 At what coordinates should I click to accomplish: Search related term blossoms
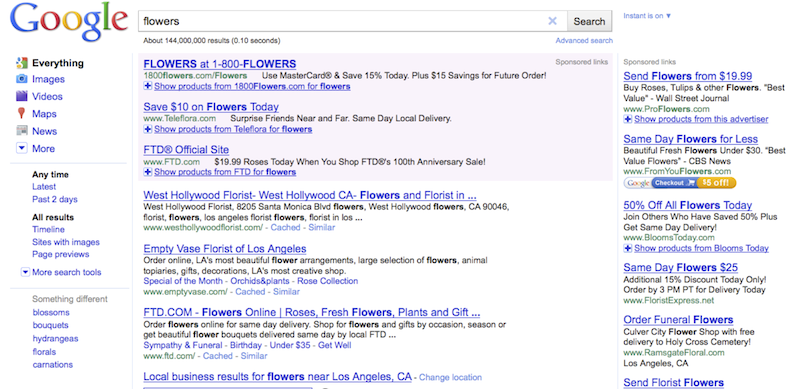pyautogui.click(x=51, y=312)
